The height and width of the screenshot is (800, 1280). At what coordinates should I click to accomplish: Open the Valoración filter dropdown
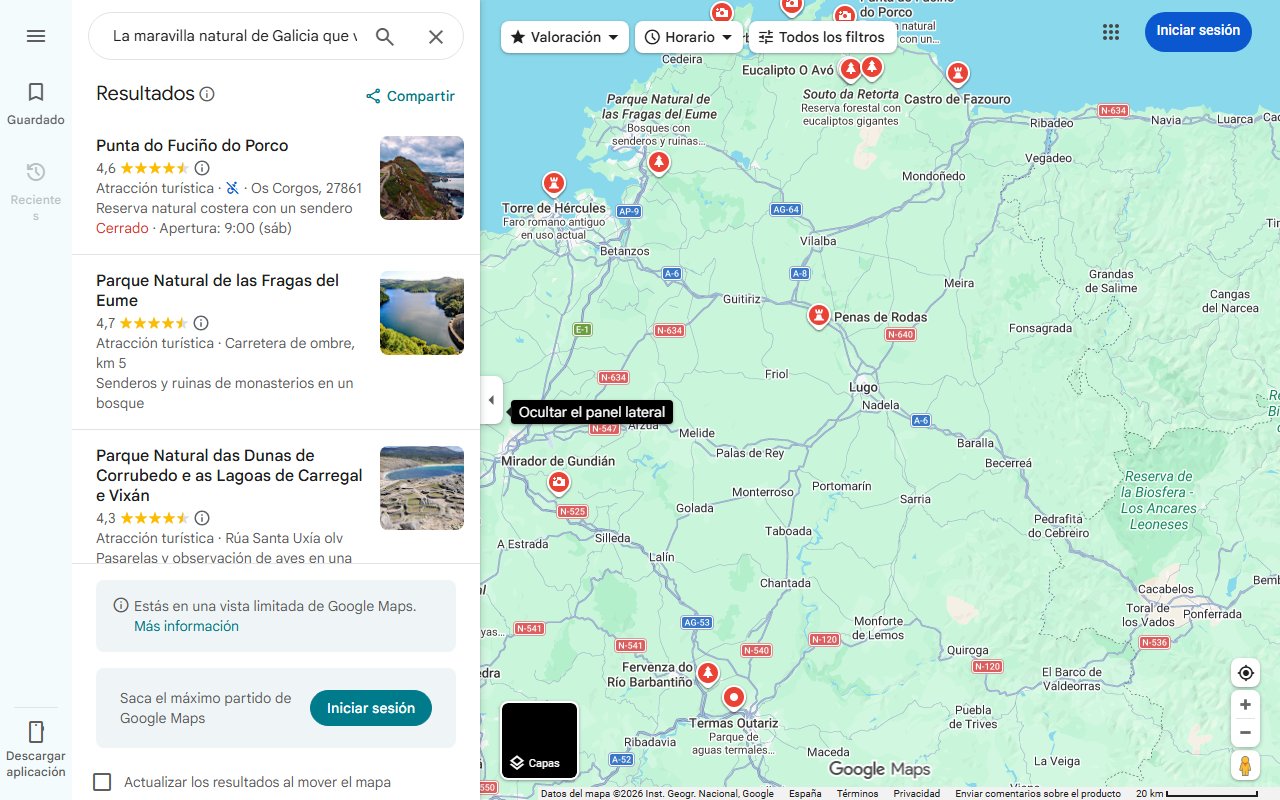point(564,36)
